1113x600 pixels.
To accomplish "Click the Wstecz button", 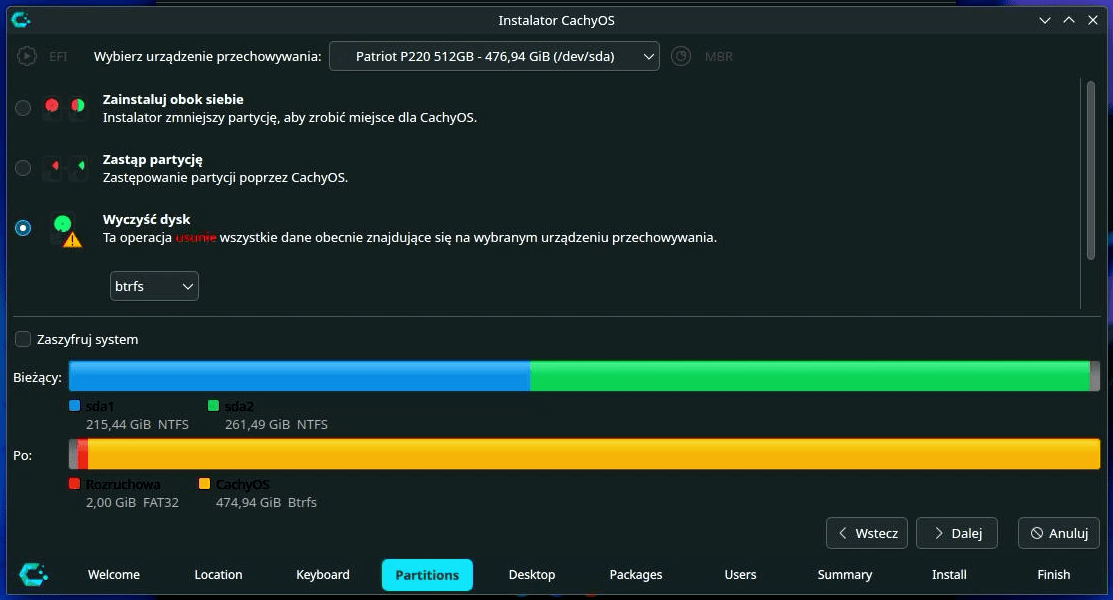I will tap(867, 533).
